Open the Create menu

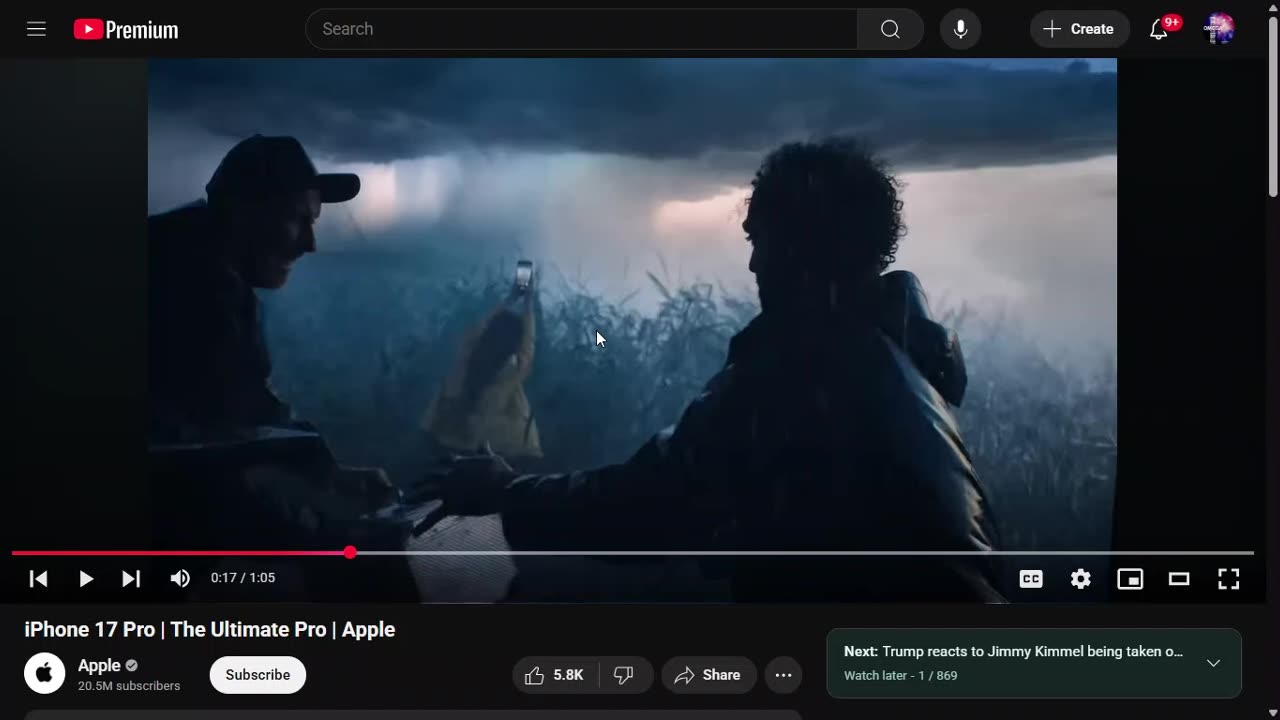point(1079,29)
